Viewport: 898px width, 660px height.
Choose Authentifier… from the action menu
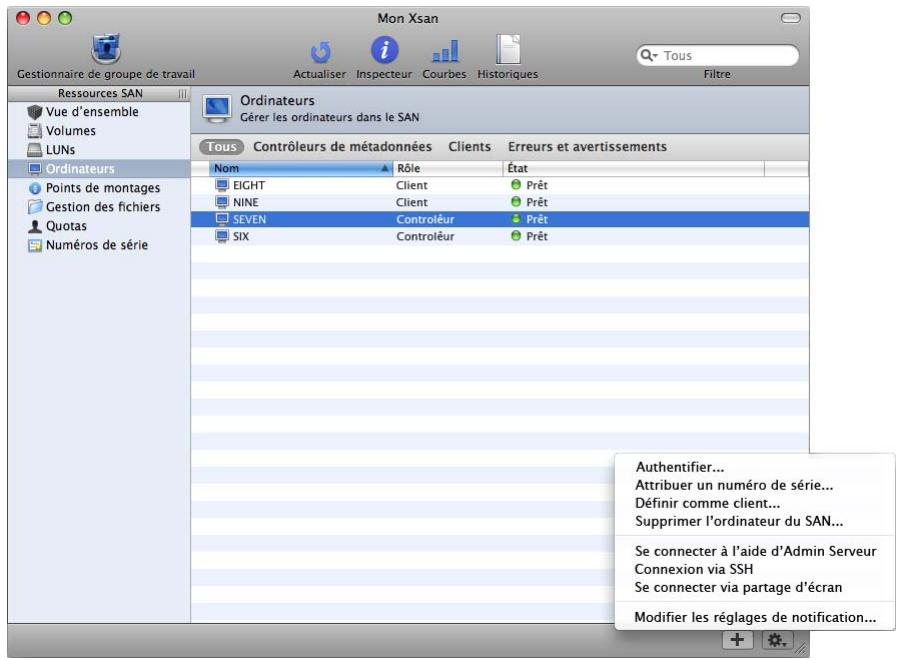(x=754, y=467)
